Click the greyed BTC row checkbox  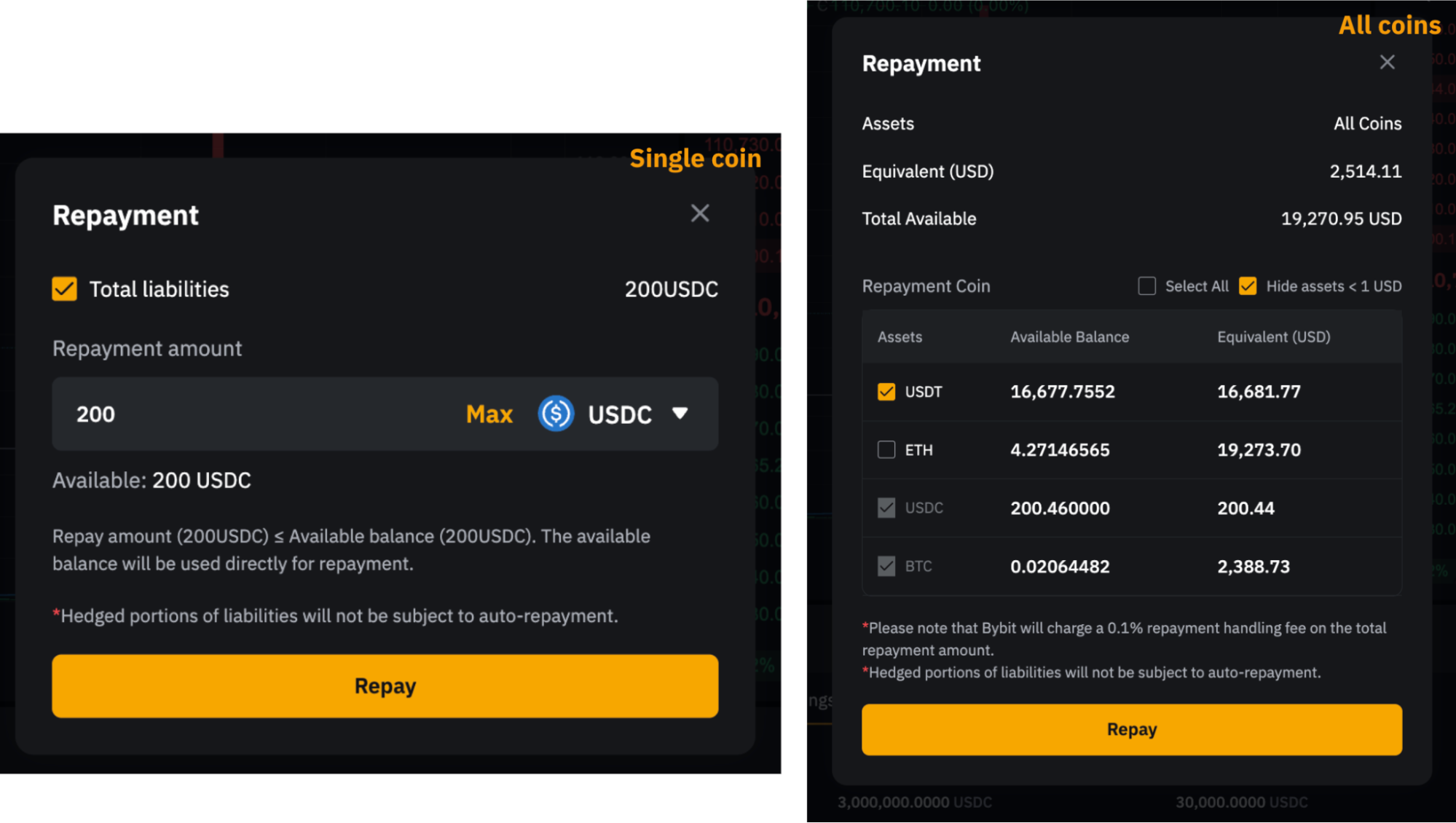(x=886, y=566)
